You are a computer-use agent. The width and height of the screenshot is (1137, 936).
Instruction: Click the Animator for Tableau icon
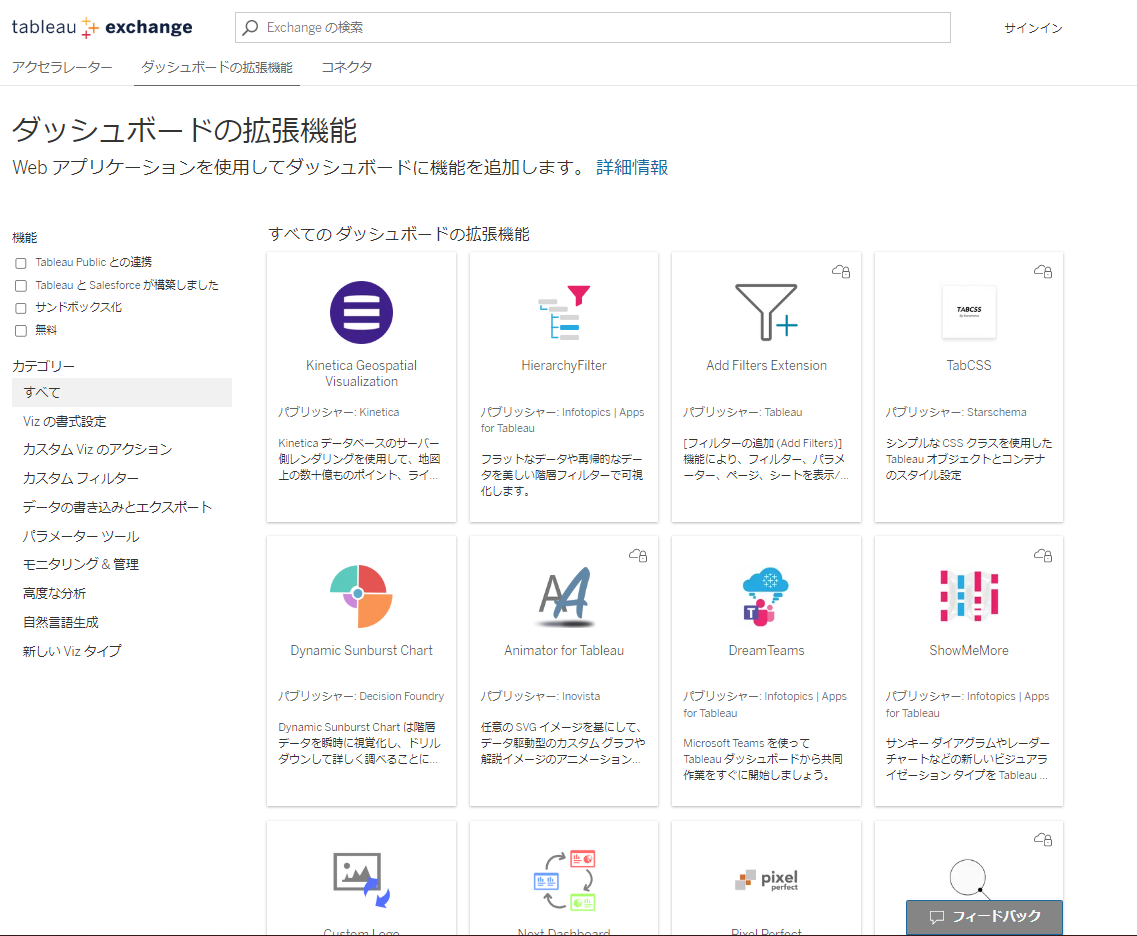click(564, 596)
